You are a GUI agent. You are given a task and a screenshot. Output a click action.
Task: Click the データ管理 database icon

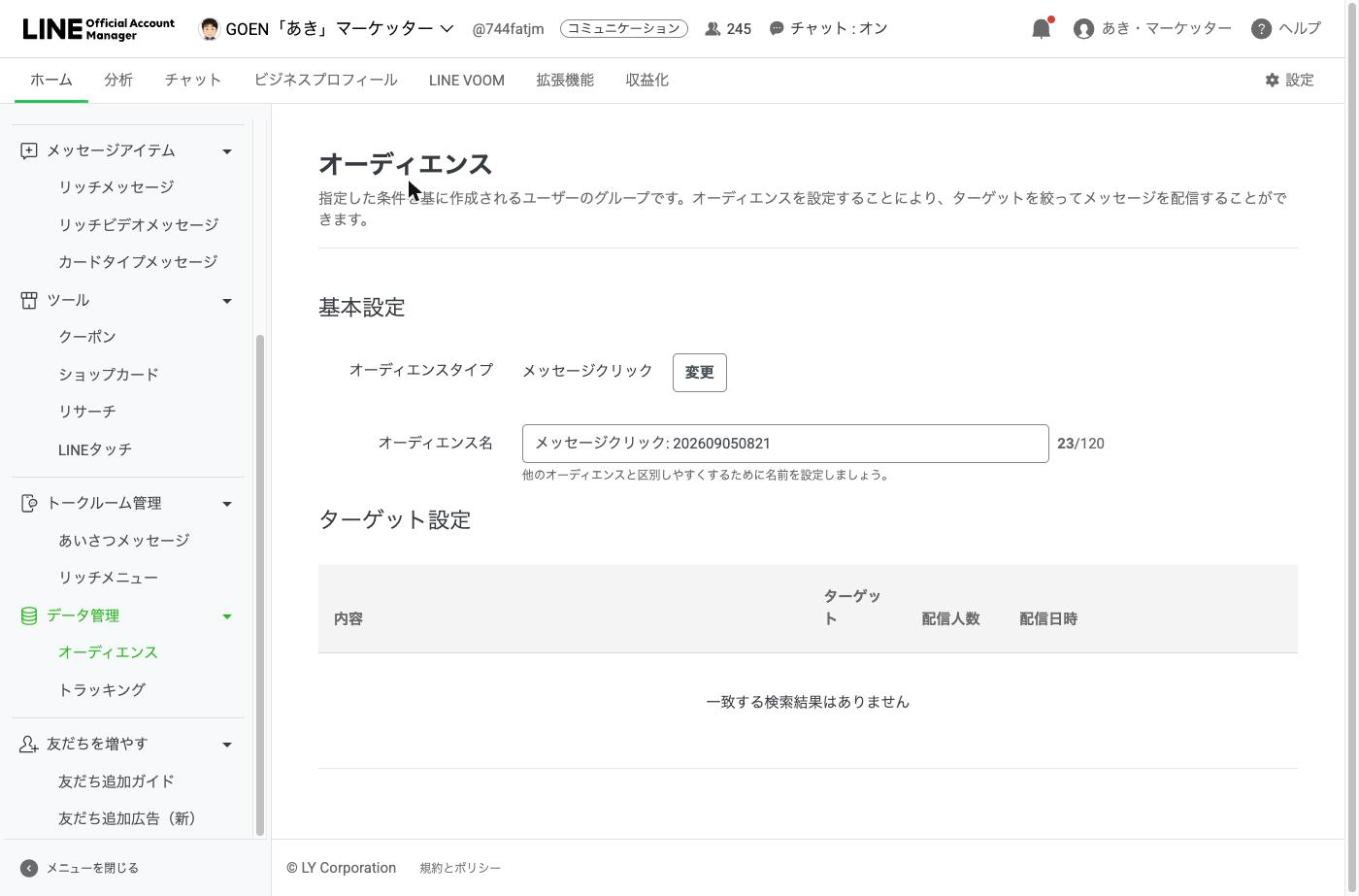(29, 615)
